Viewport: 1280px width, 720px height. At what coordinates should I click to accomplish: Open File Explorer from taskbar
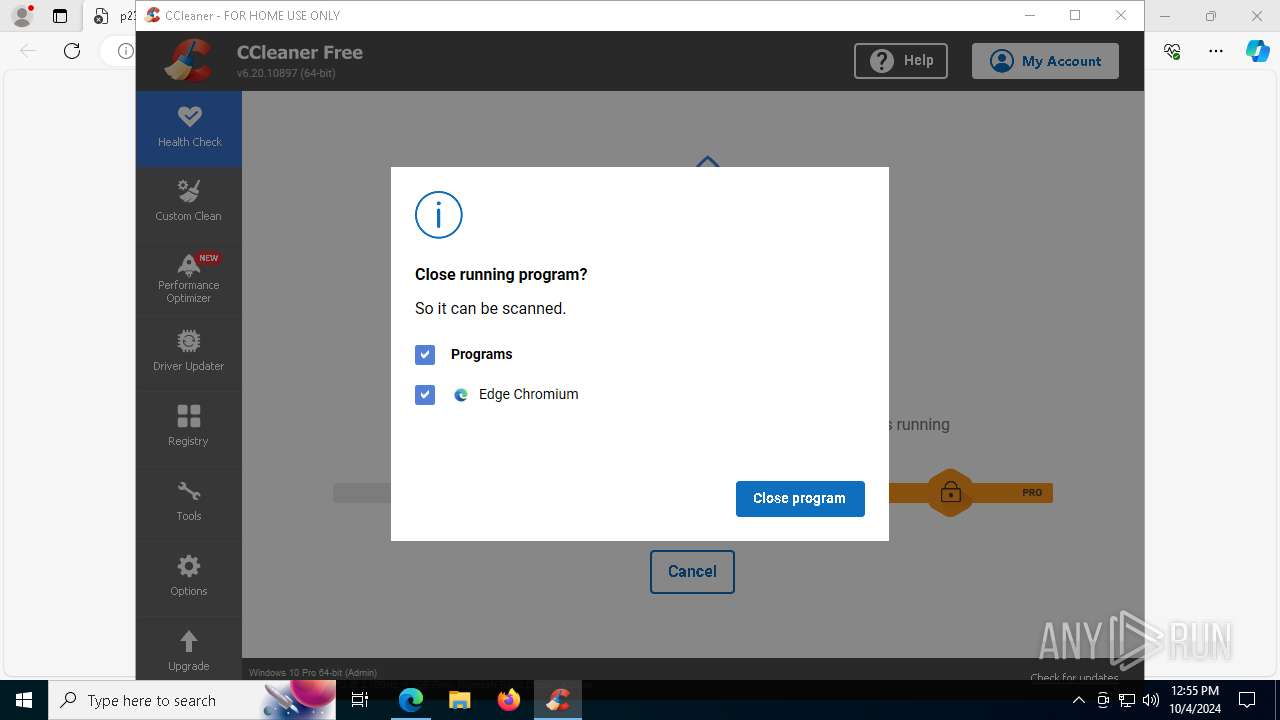[x=460, y=701]
